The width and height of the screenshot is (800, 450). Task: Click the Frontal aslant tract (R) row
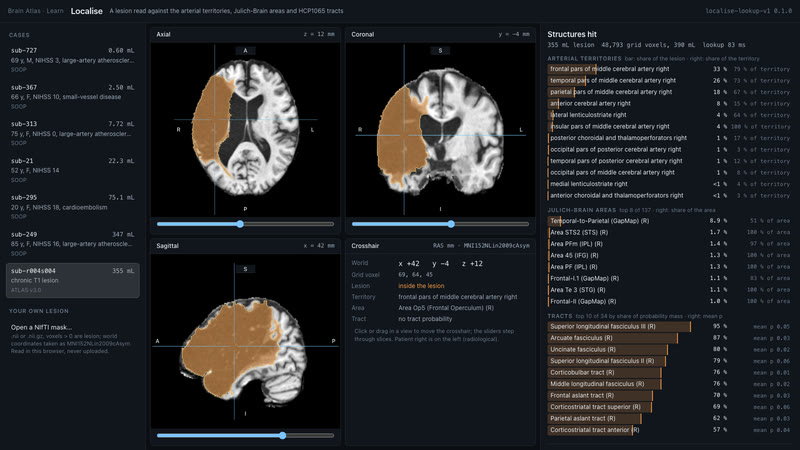pyautogui.click(x=669, y=395)
